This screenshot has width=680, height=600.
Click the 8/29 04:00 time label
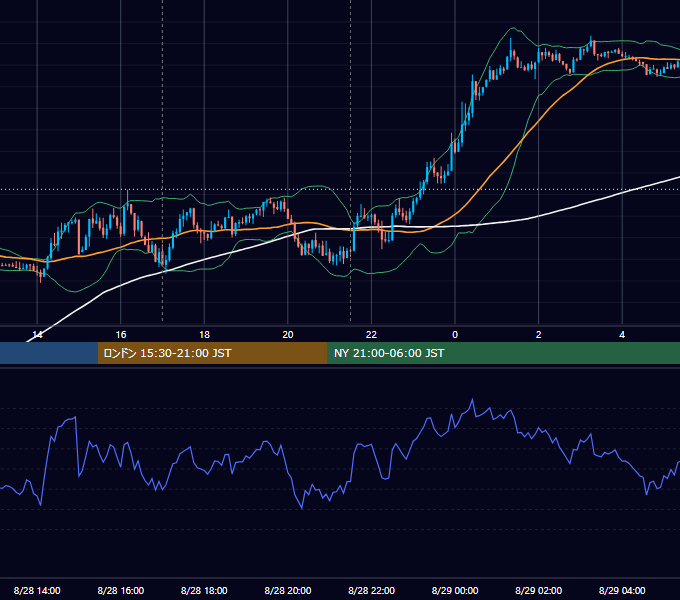[x=622, y=590]
